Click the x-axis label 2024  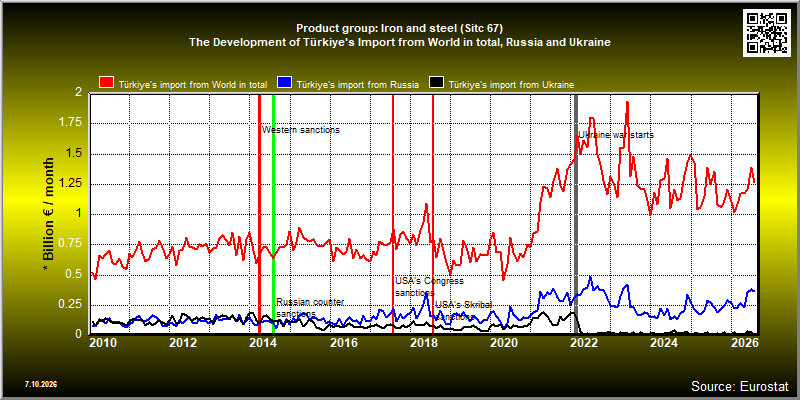(665, 342)
